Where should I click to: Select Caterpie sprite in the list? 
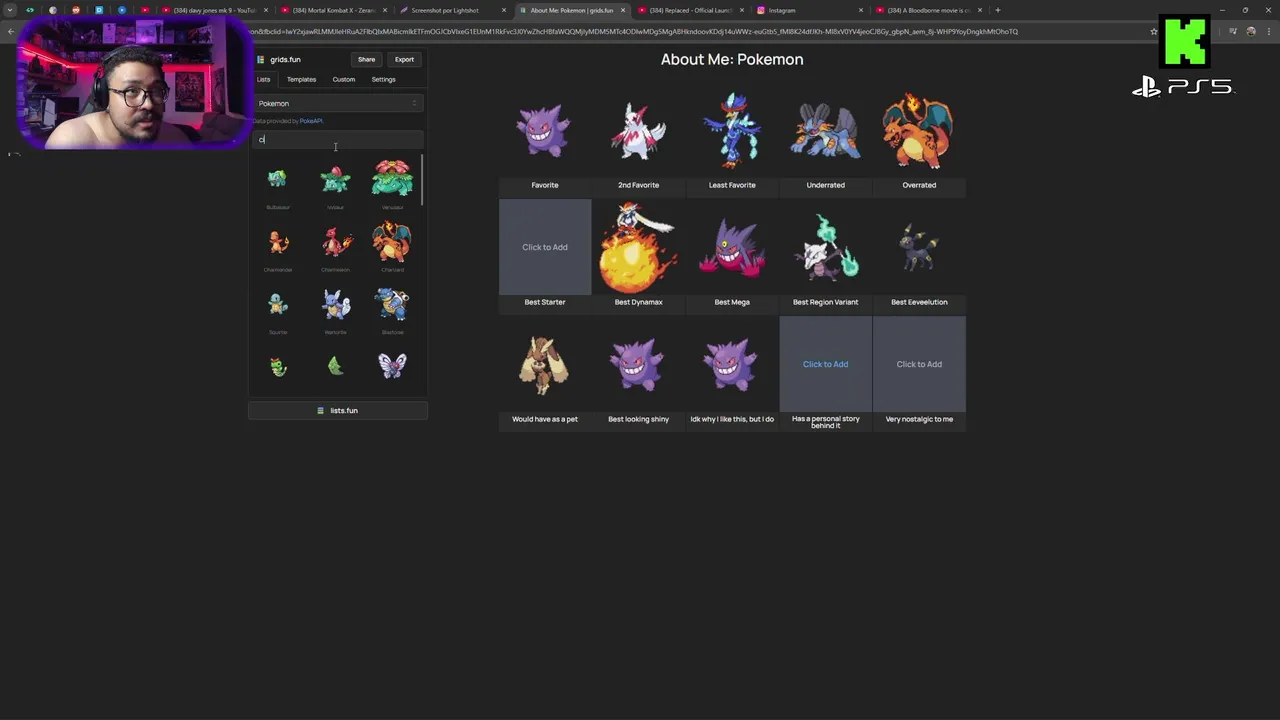point(278,366)
